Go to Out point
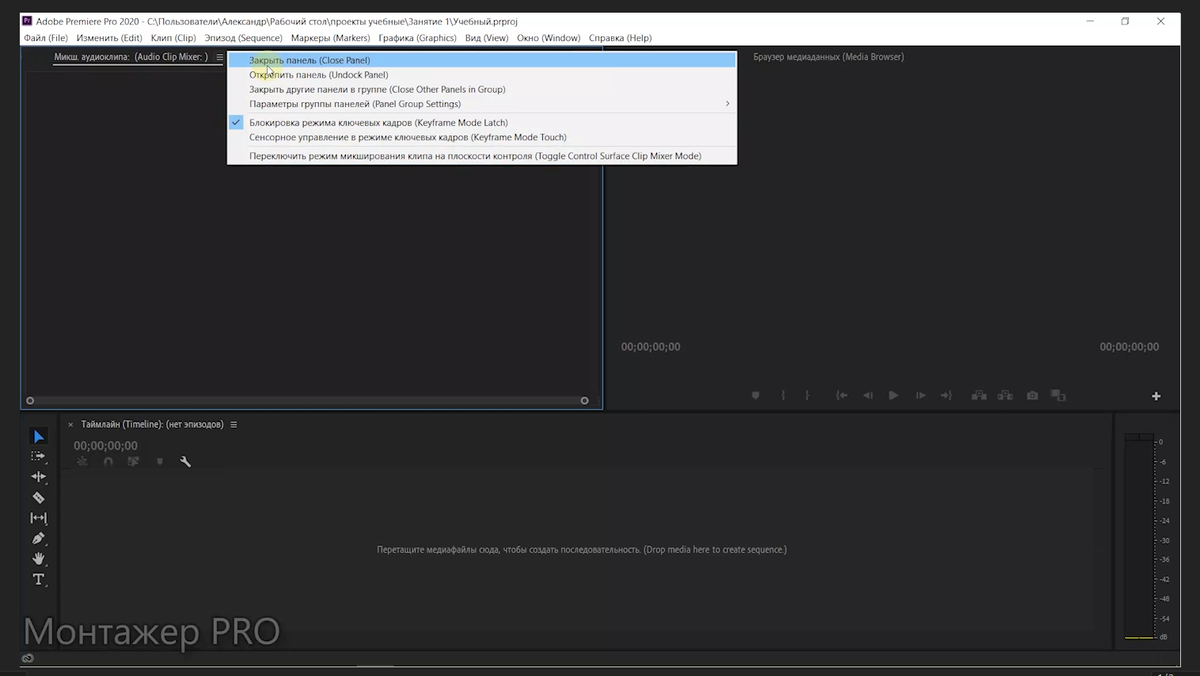This screenshot has height=676, width=1200. click(x=946, y=396)
